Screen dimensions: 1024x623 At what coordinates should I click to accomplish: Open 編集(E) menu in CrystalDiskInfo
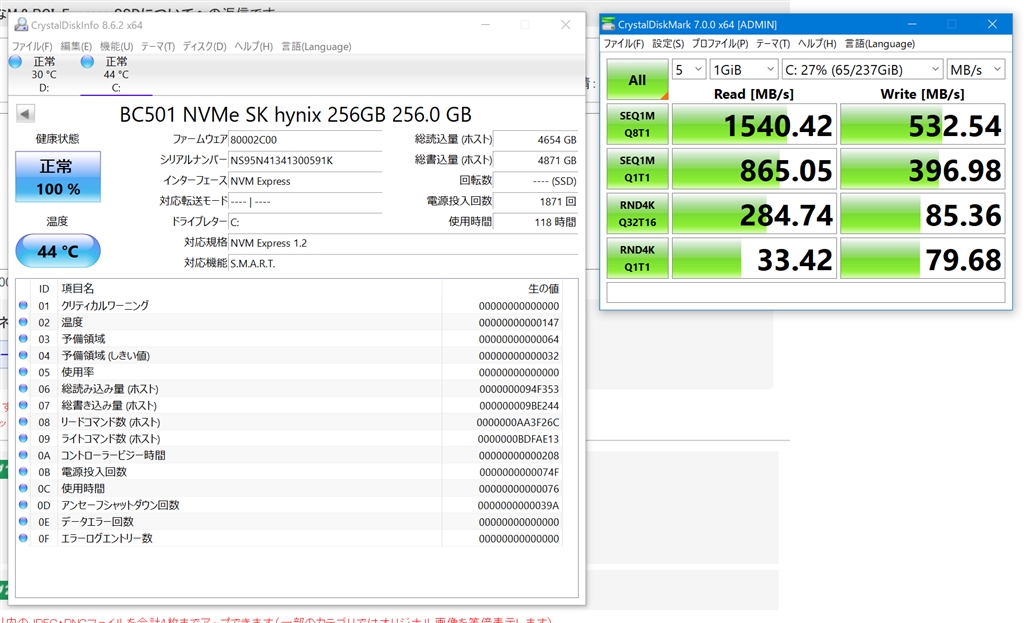point(76,46)
